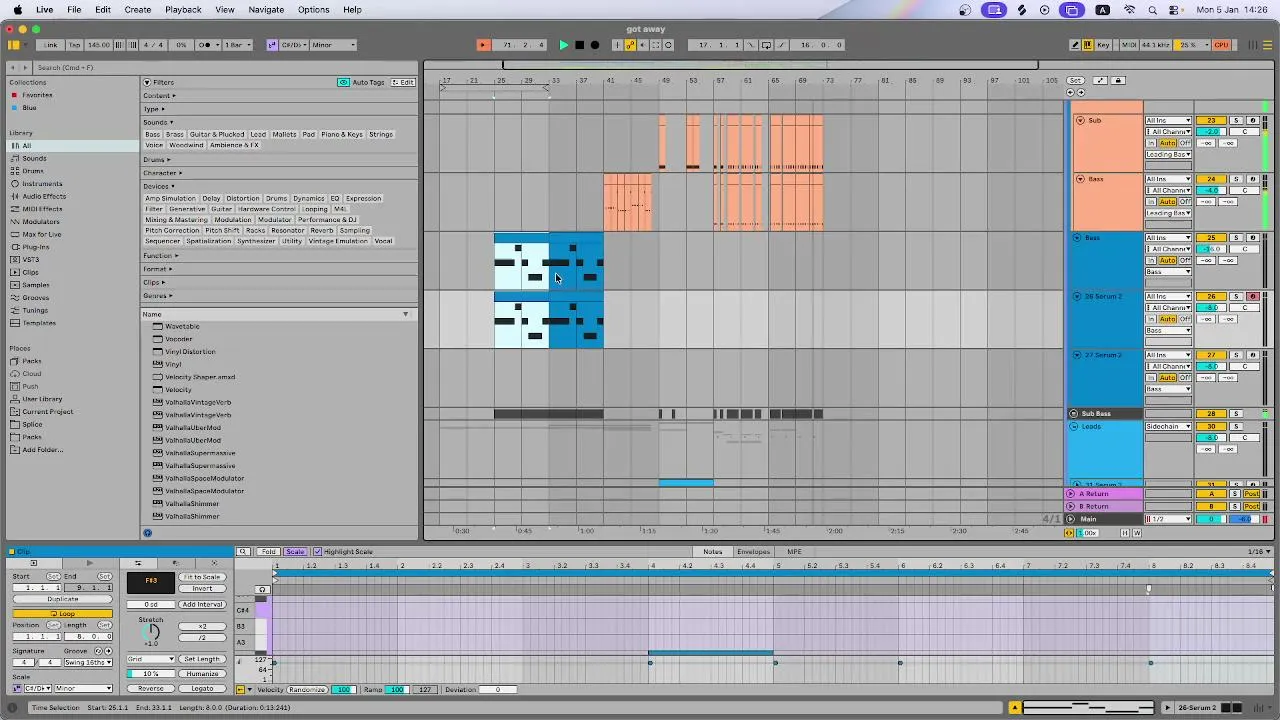Open the Options menu
1280x720 pixels.
click(313, 9)
